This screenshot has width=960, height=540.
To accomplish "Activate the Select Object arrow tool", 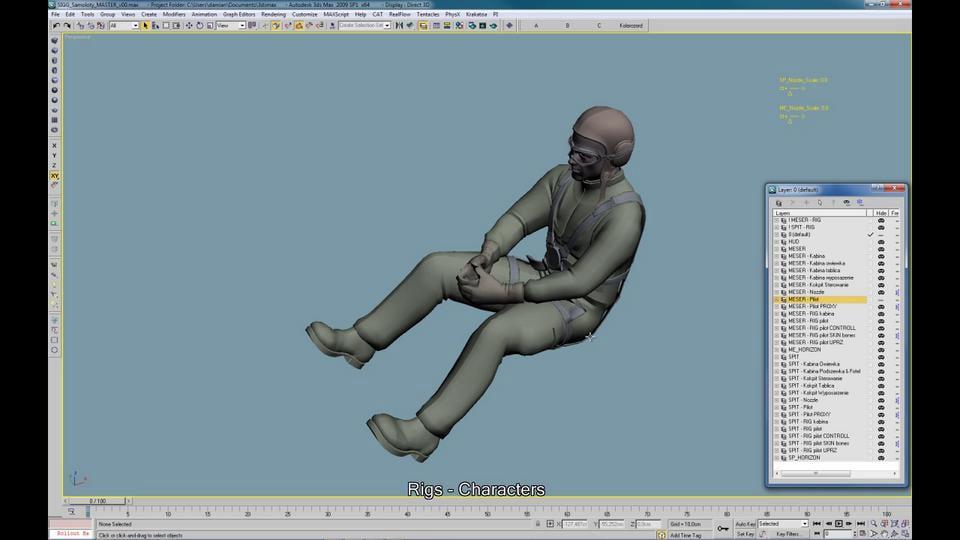I will click(145, 26).
